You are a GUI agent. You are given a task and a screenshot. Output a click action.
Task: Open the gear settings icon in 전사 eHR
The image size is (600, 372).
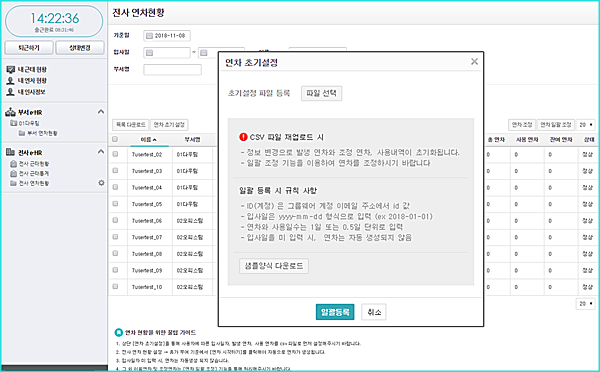pyautogui.click(x=101, y=183)
